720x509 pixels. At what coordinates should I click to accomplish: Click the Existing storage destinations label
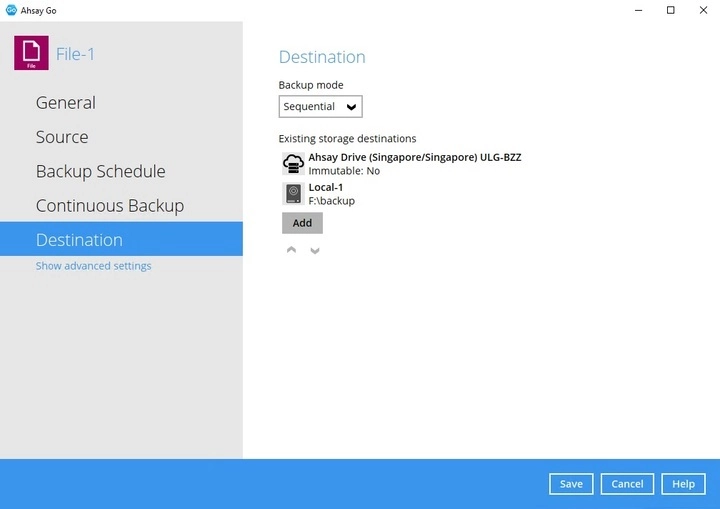[347, 139]
